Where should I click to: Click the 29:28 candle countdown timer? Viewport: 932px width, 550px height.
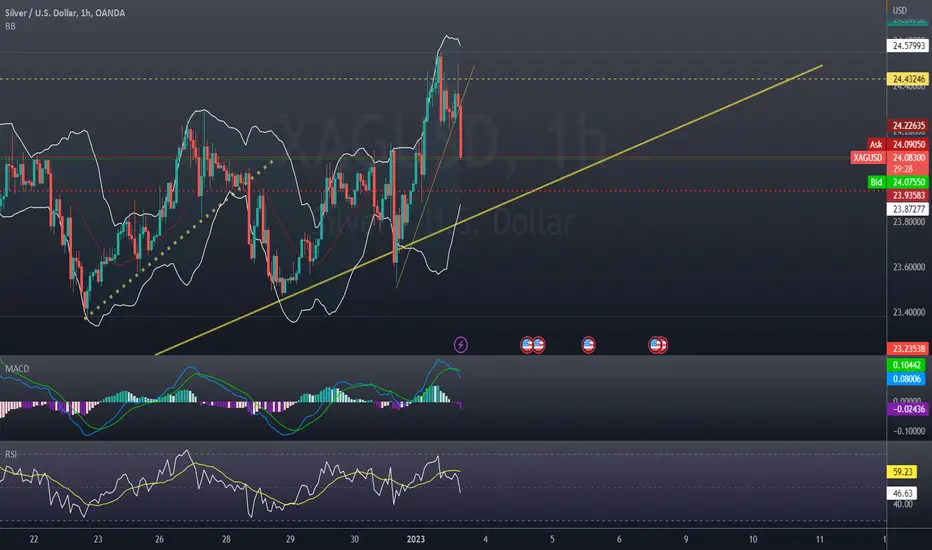(902, 169)
